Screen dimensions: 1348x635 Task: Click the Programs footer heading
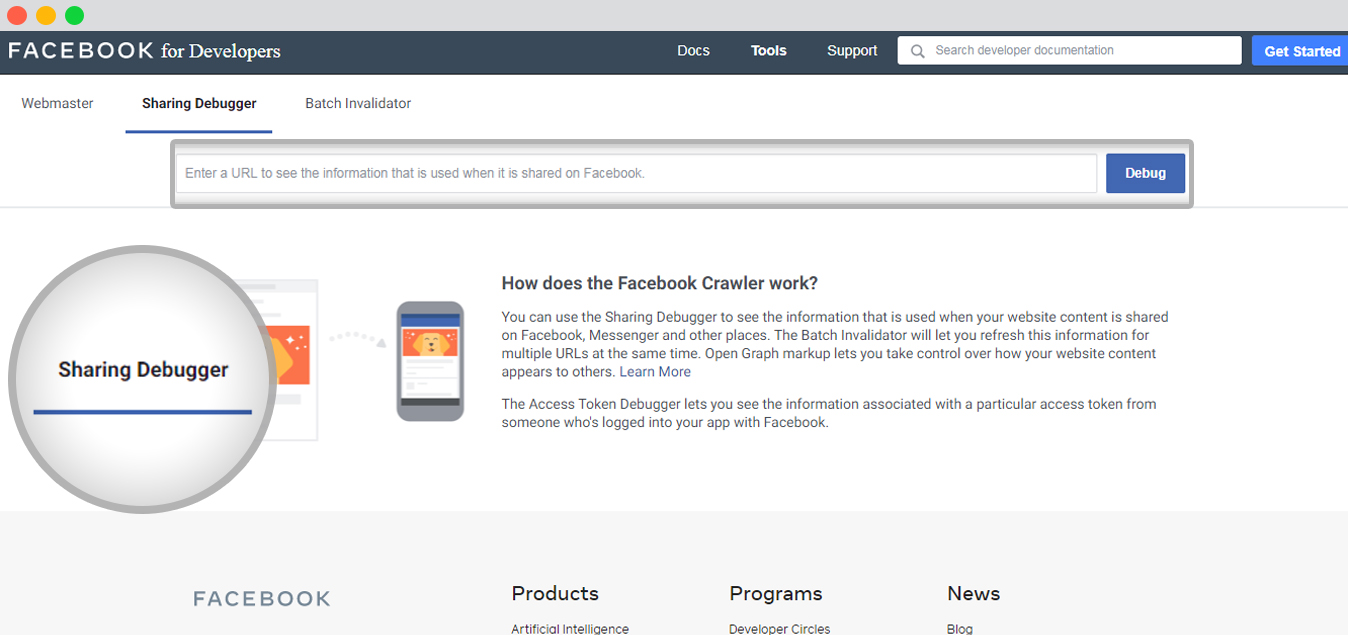click(x=776, y=593)
